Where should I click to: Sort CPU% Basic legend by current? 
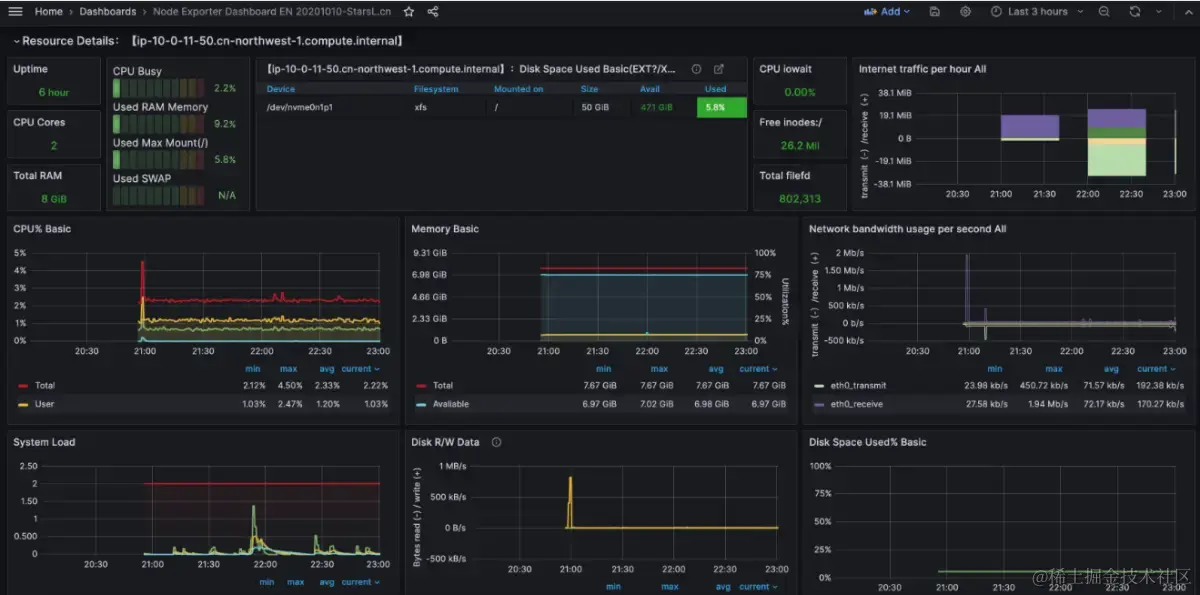[360, 369]
